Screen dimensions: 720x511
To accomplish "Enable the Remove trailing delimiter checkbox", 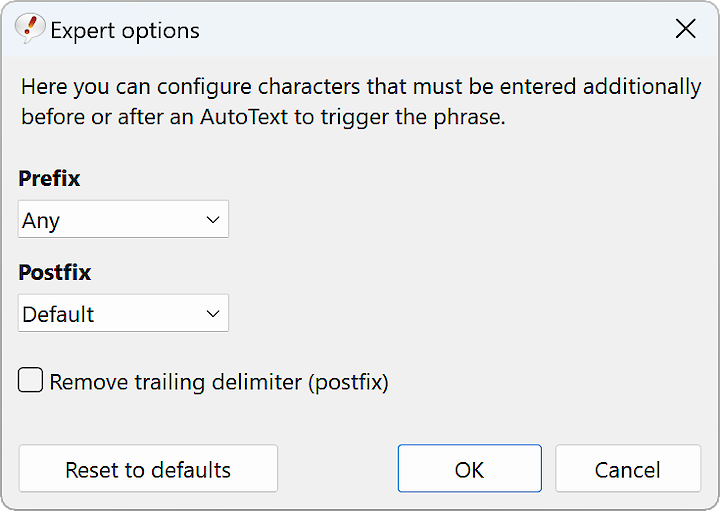I will (x=30, y=380).
